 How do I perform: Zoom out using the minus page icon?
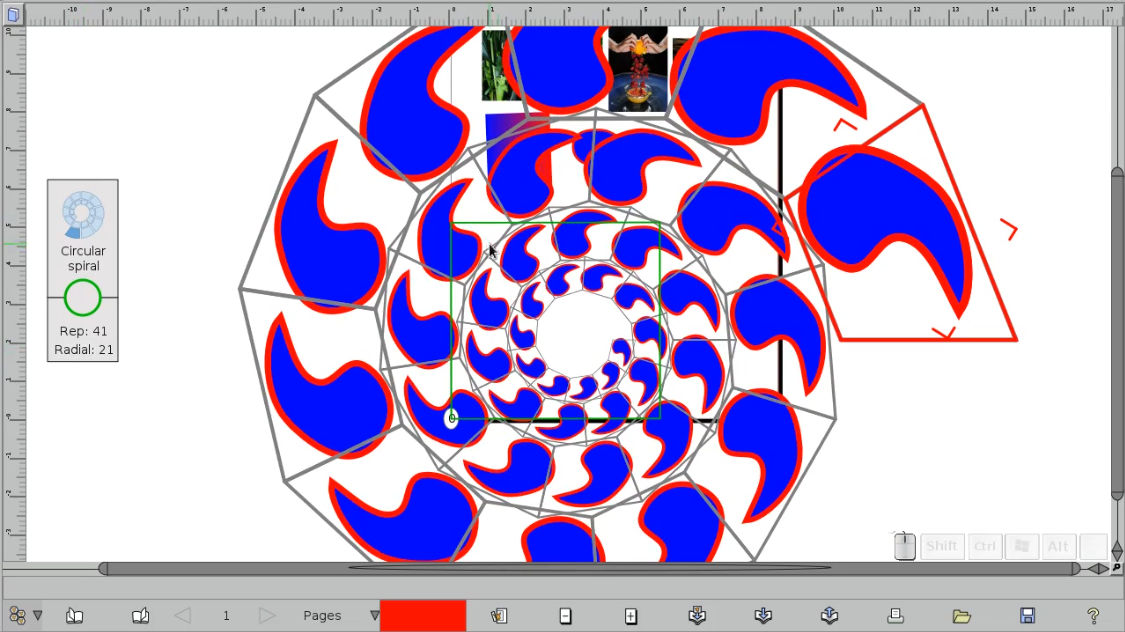tap(565, 615)
